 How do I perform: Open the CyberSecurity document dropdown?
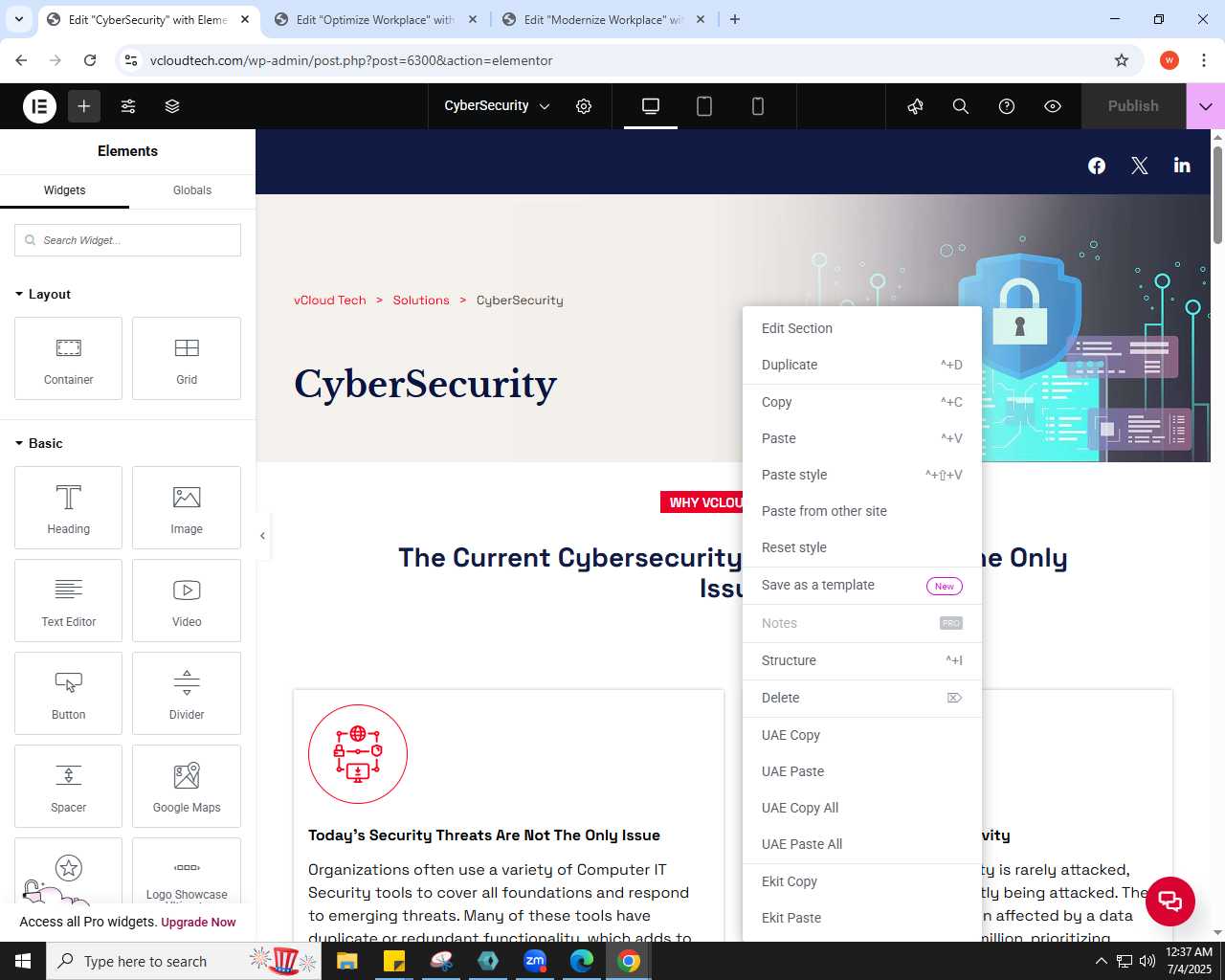(x=497, y=106)
